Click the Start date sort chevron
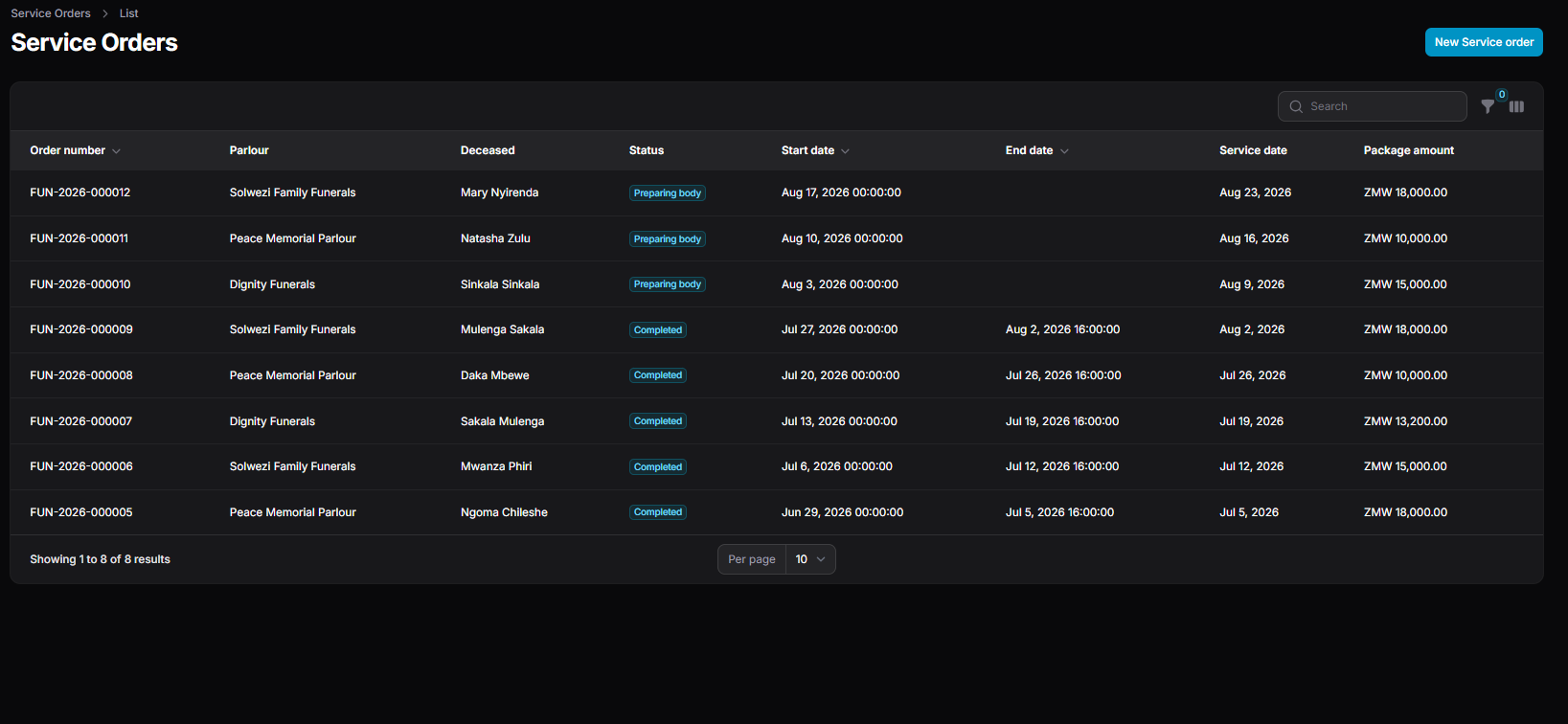 [x=845, y=151]
